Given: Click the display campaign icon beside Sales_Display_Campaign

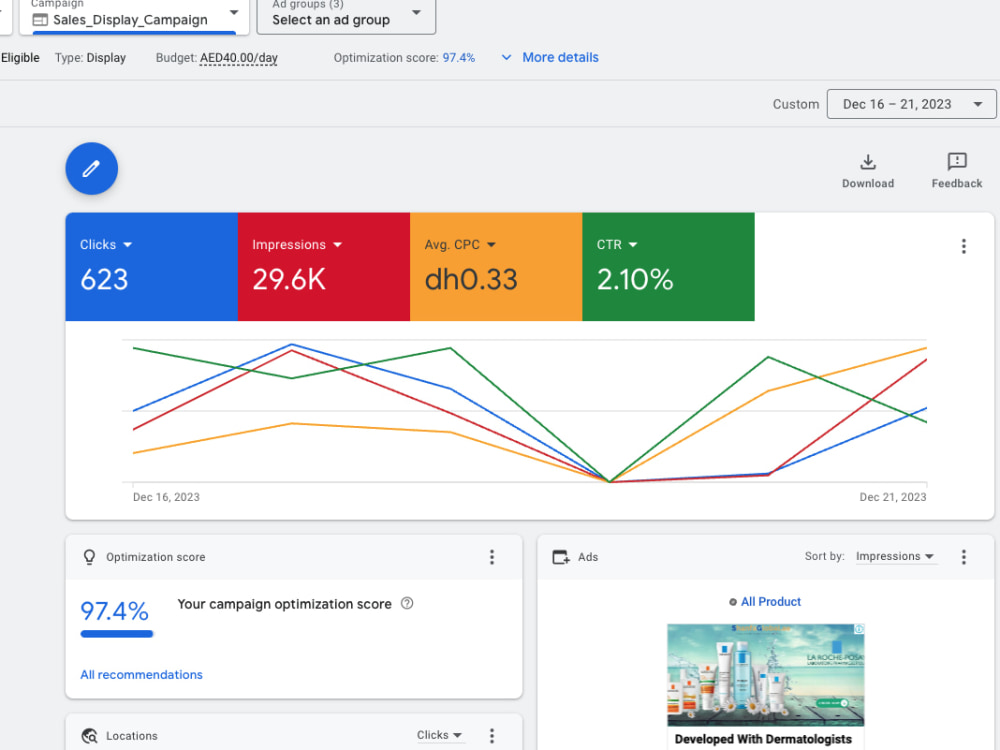Looking at the screenshot, I should click(40, 20).
